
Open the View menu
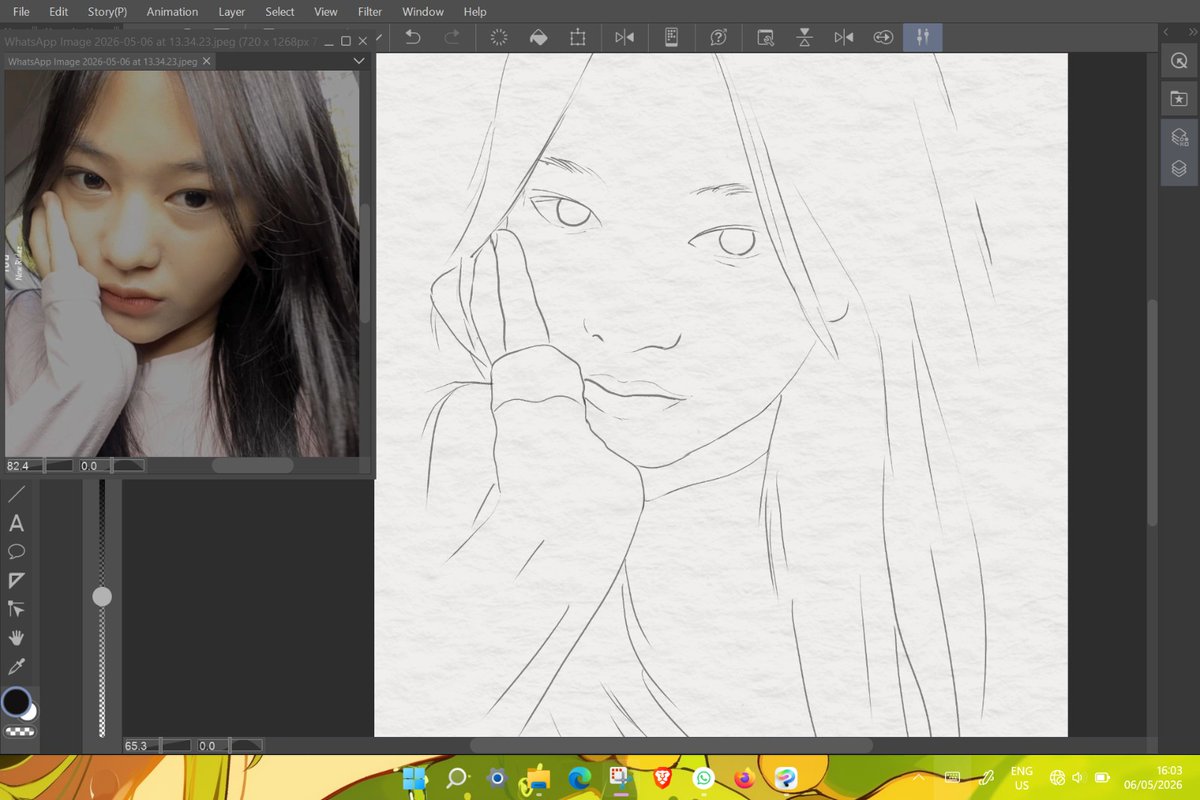click(x=326, y=12)
